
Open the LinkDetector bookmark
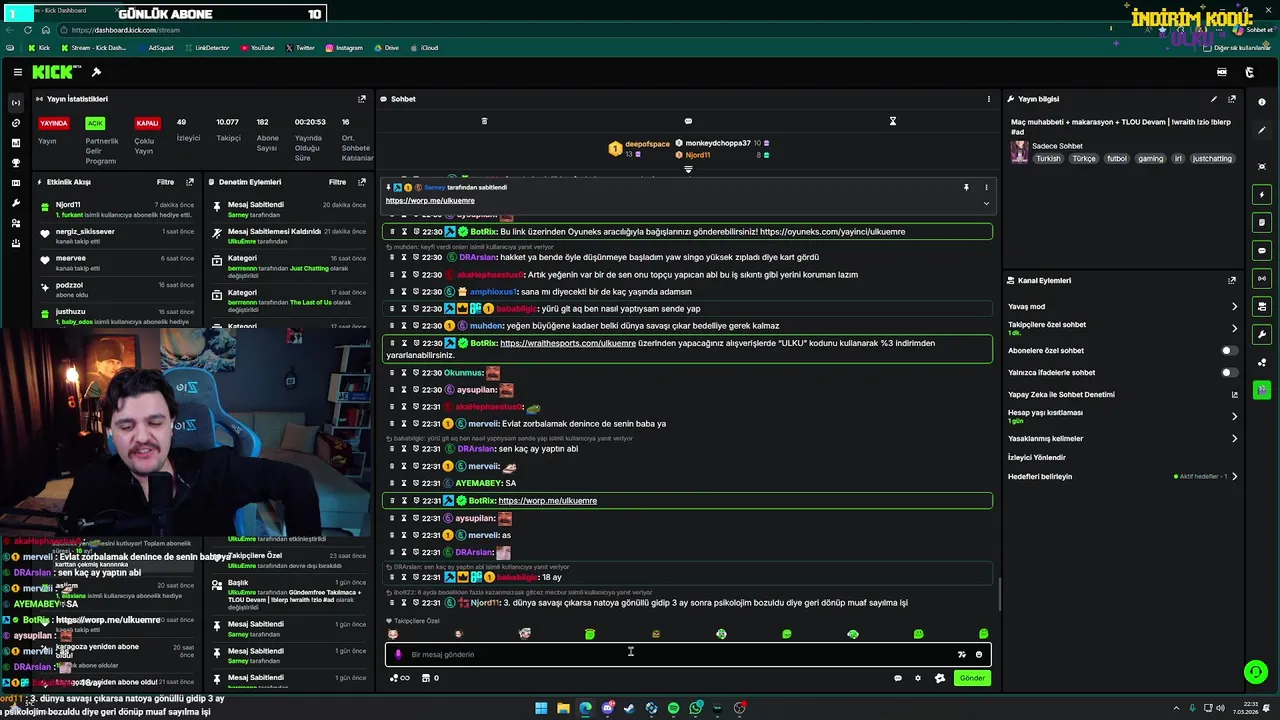coord(206,48)
